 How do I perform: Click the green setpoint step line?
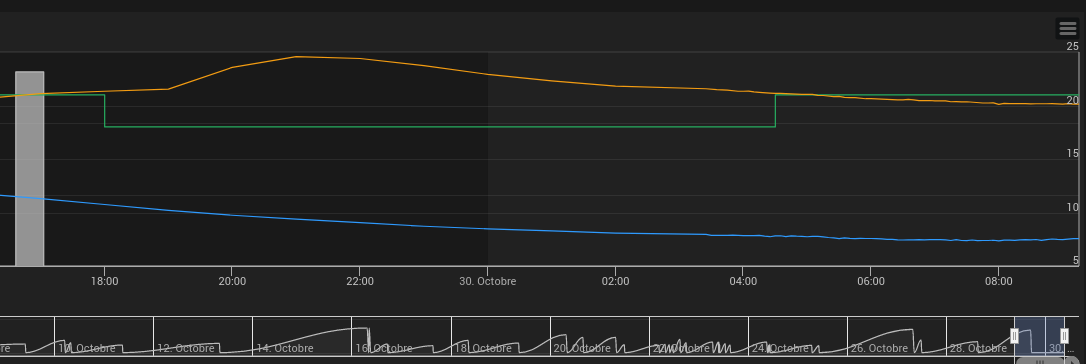click(x=440, y=127)
